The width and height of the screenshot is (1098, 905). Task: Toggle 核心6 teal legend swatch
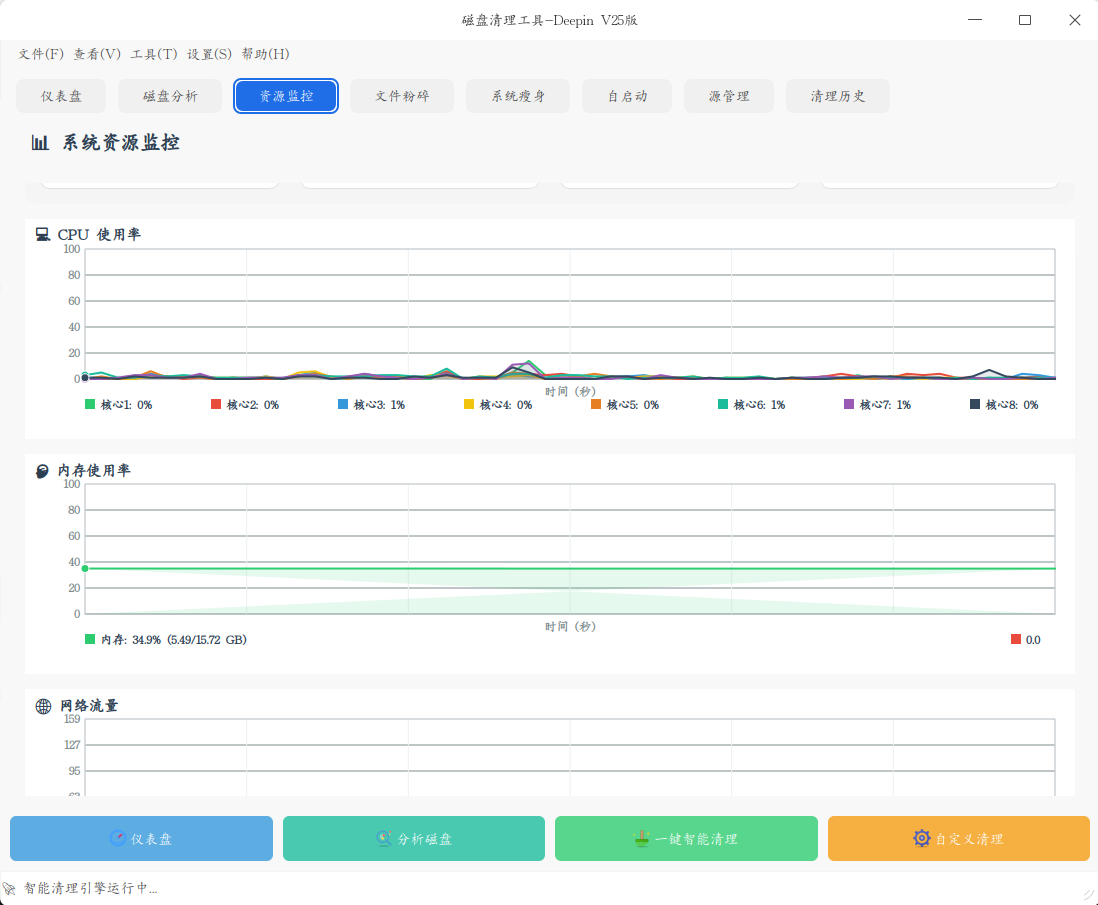pyautogui.click(x=723, y=404)
